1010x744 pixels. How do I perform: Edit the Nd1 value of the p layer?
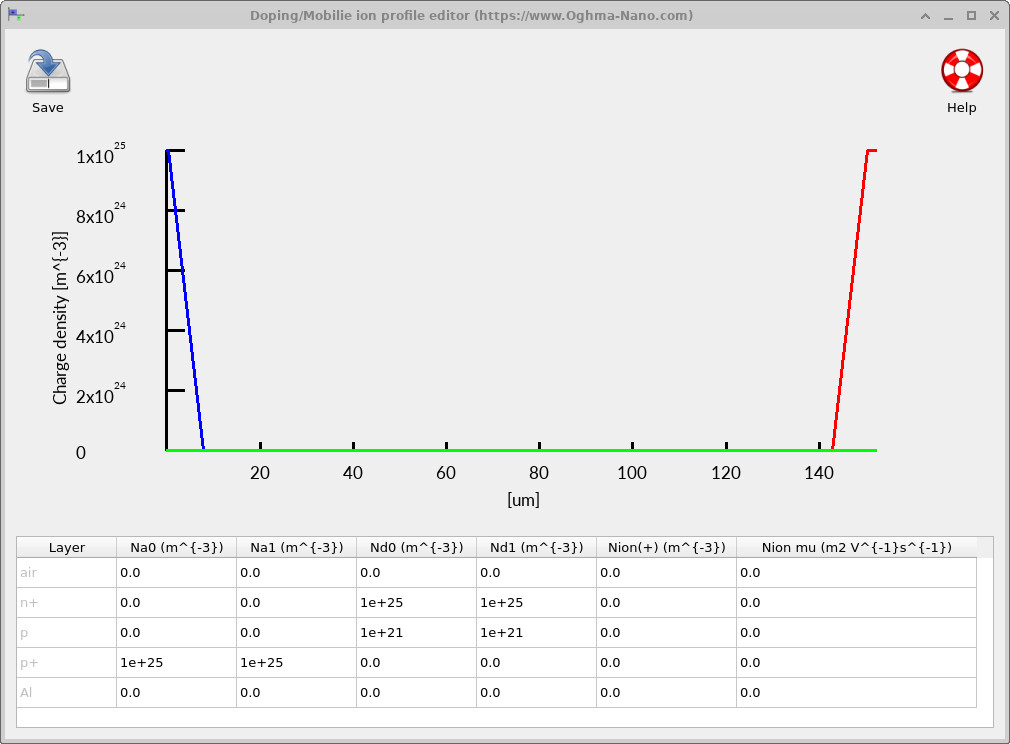coord(535,632)
